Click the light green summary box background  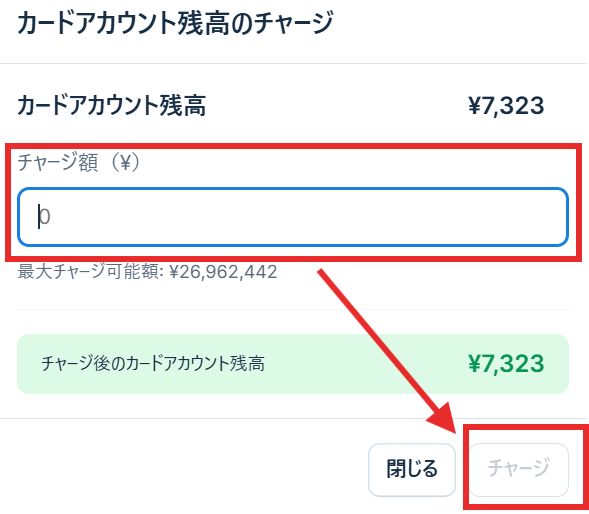tap(293, 364)
